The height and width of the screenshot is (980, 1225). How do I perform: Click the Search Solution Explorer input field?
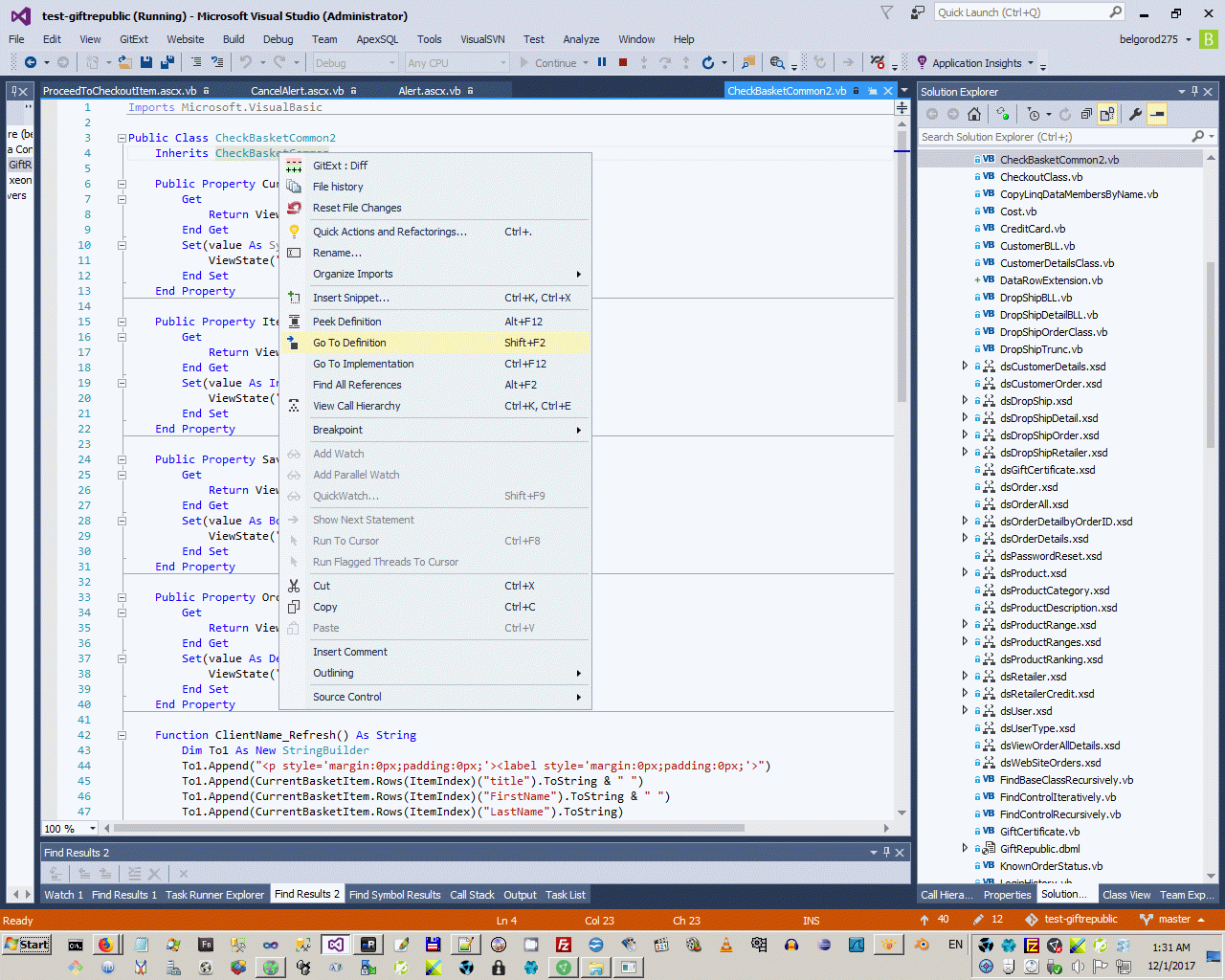[1053, 137]
